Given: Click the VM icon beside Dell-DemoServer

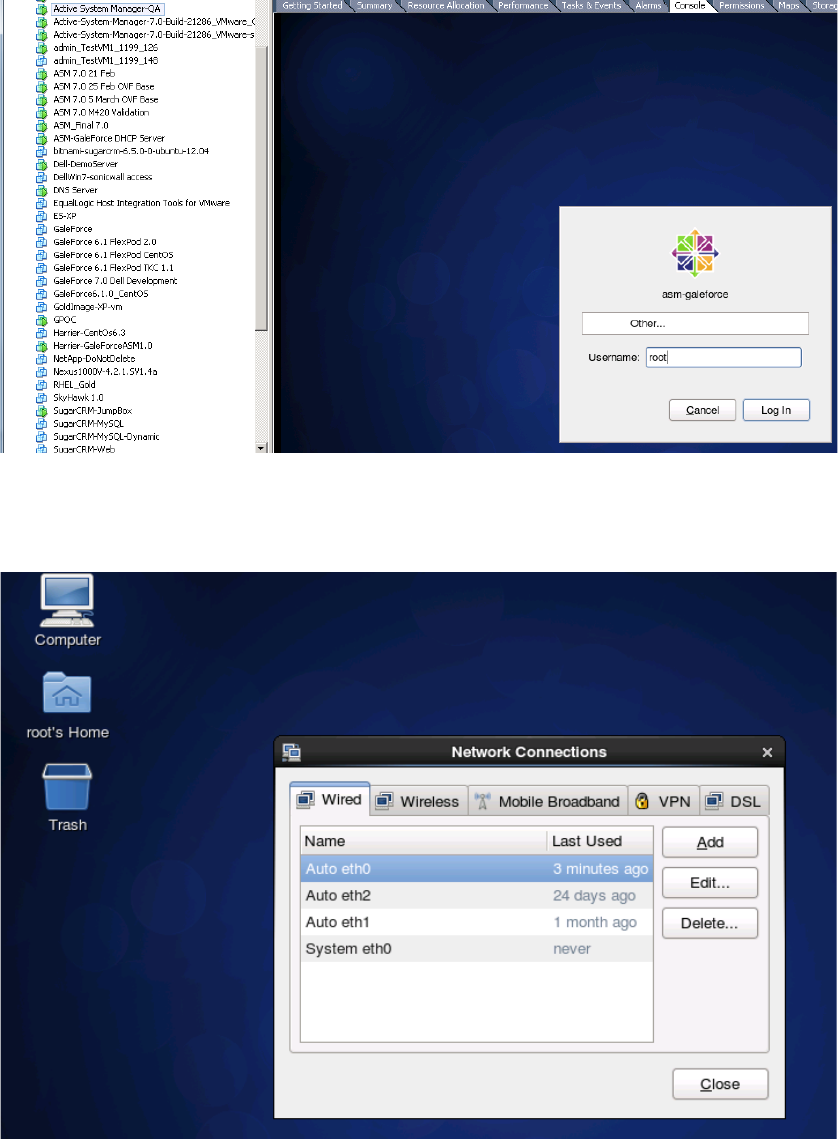Looking at the screenshot, I should tap(42, 165).
